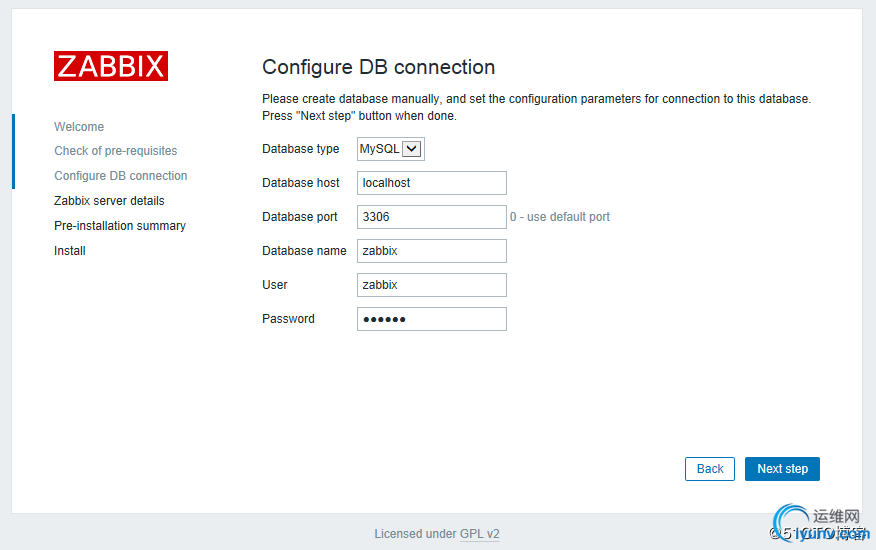
Task: Click the '0 - use default port' hint
Action: click(x=560, y=217)
